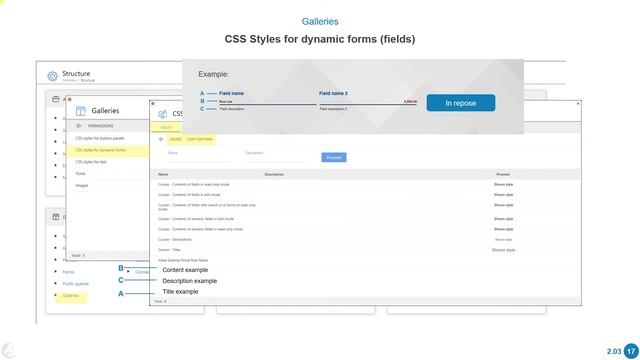The image size is (640, 360).
Task: Switch to the highlighted FIELDS tab
Action: 166,128
